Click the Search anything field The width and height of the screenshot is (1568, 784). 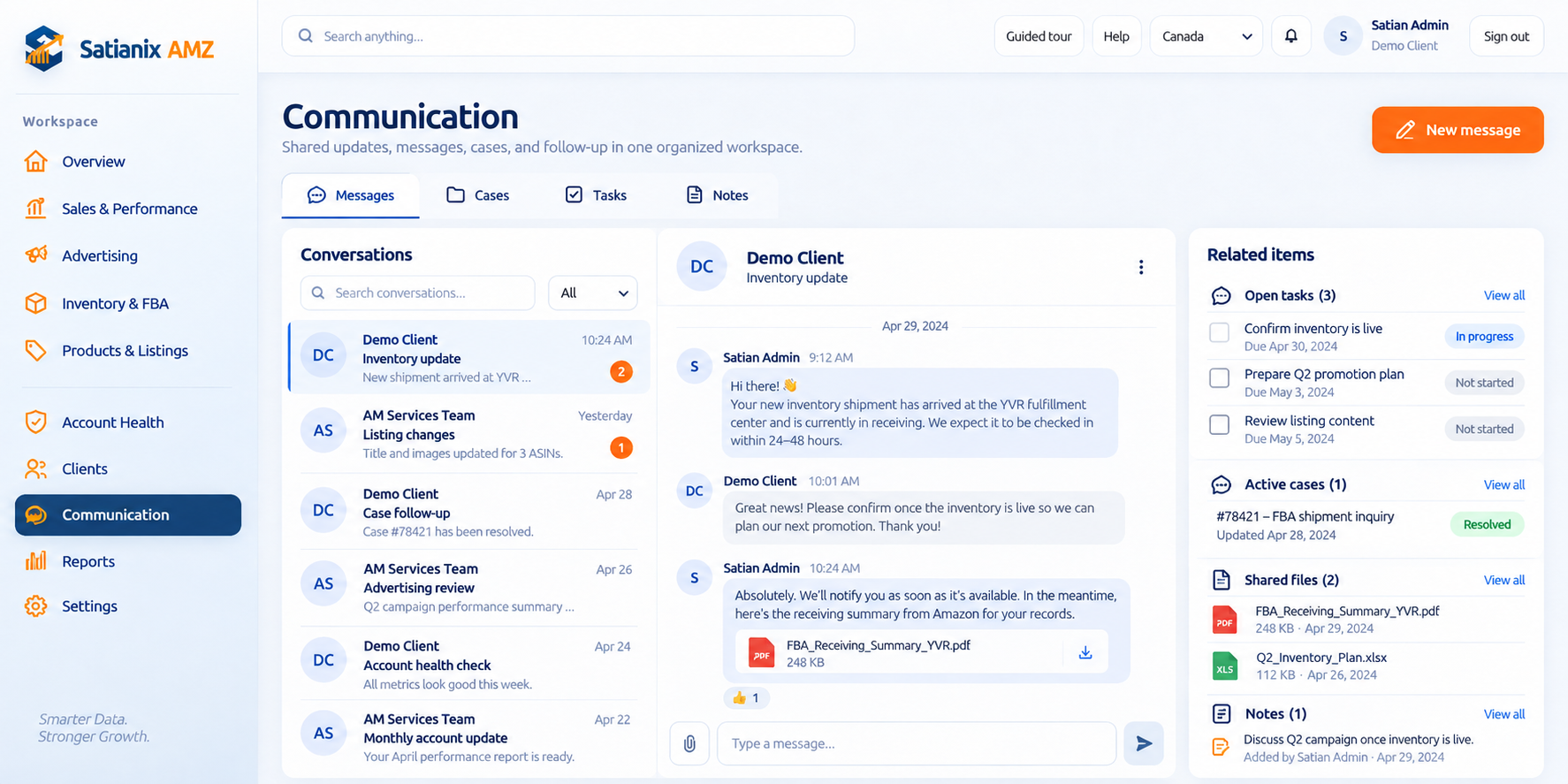pos(568,36)
